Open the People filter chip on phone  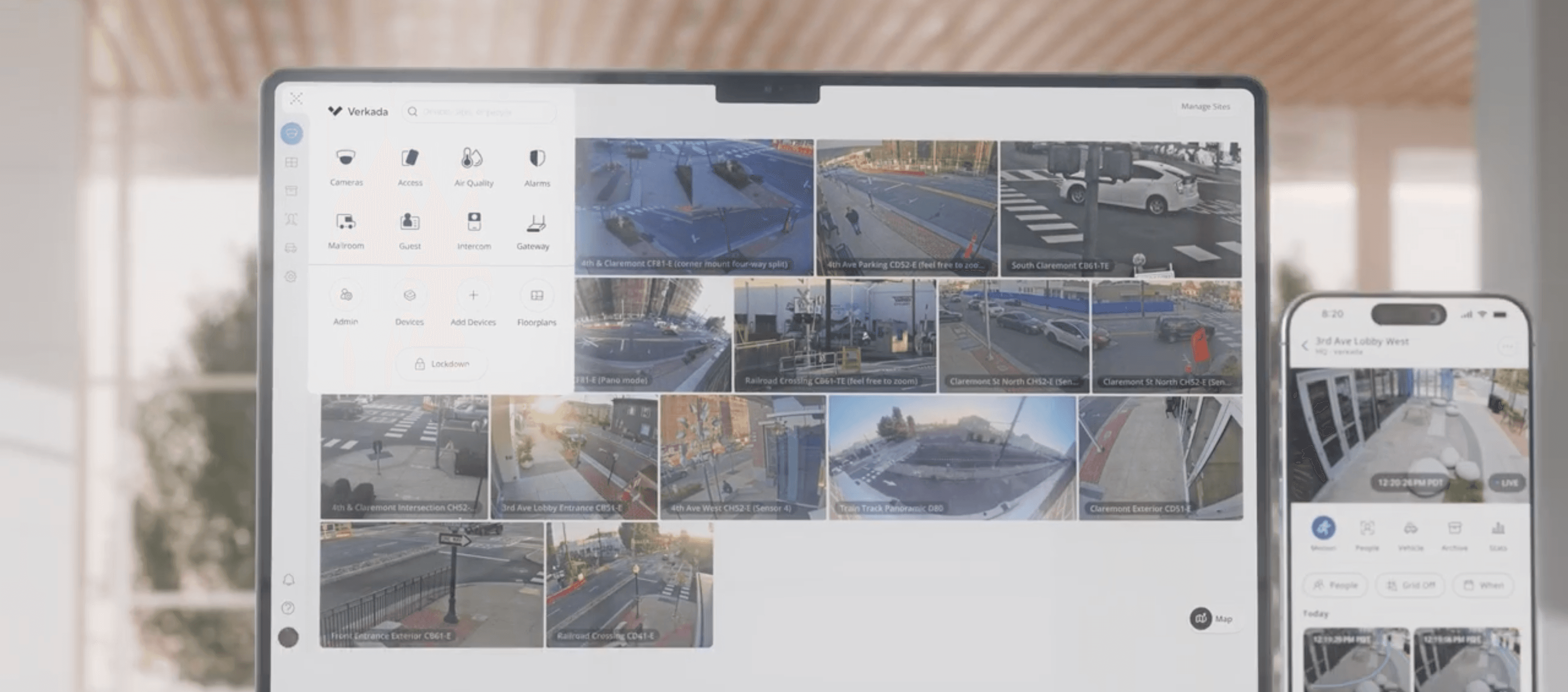[x=1336, y=585]
